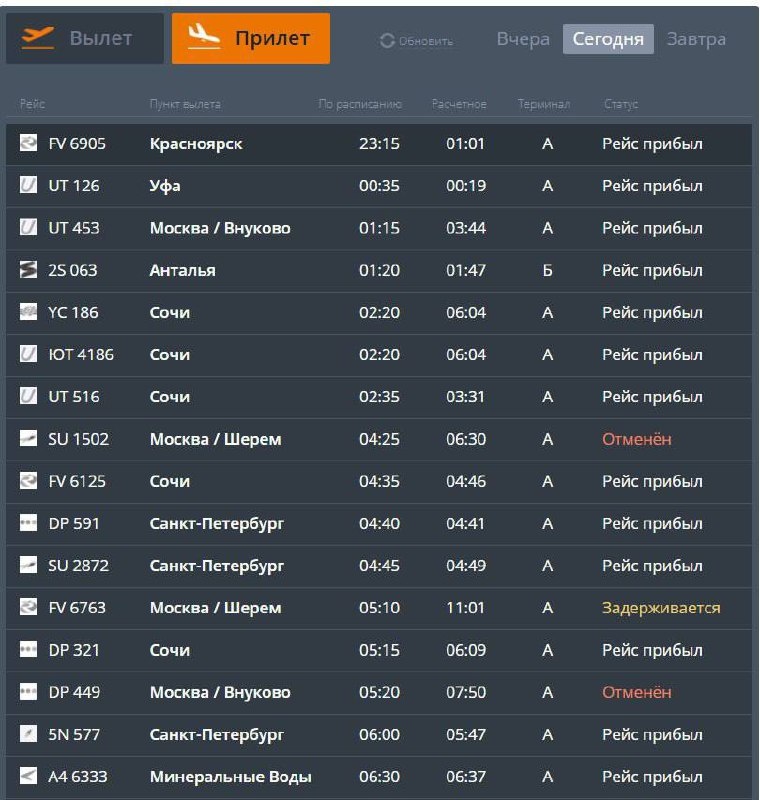This screenshot has width=760, height=800.
Task: Click scheduled time 04:35 for FV 6125
Action: click(379, 481)
